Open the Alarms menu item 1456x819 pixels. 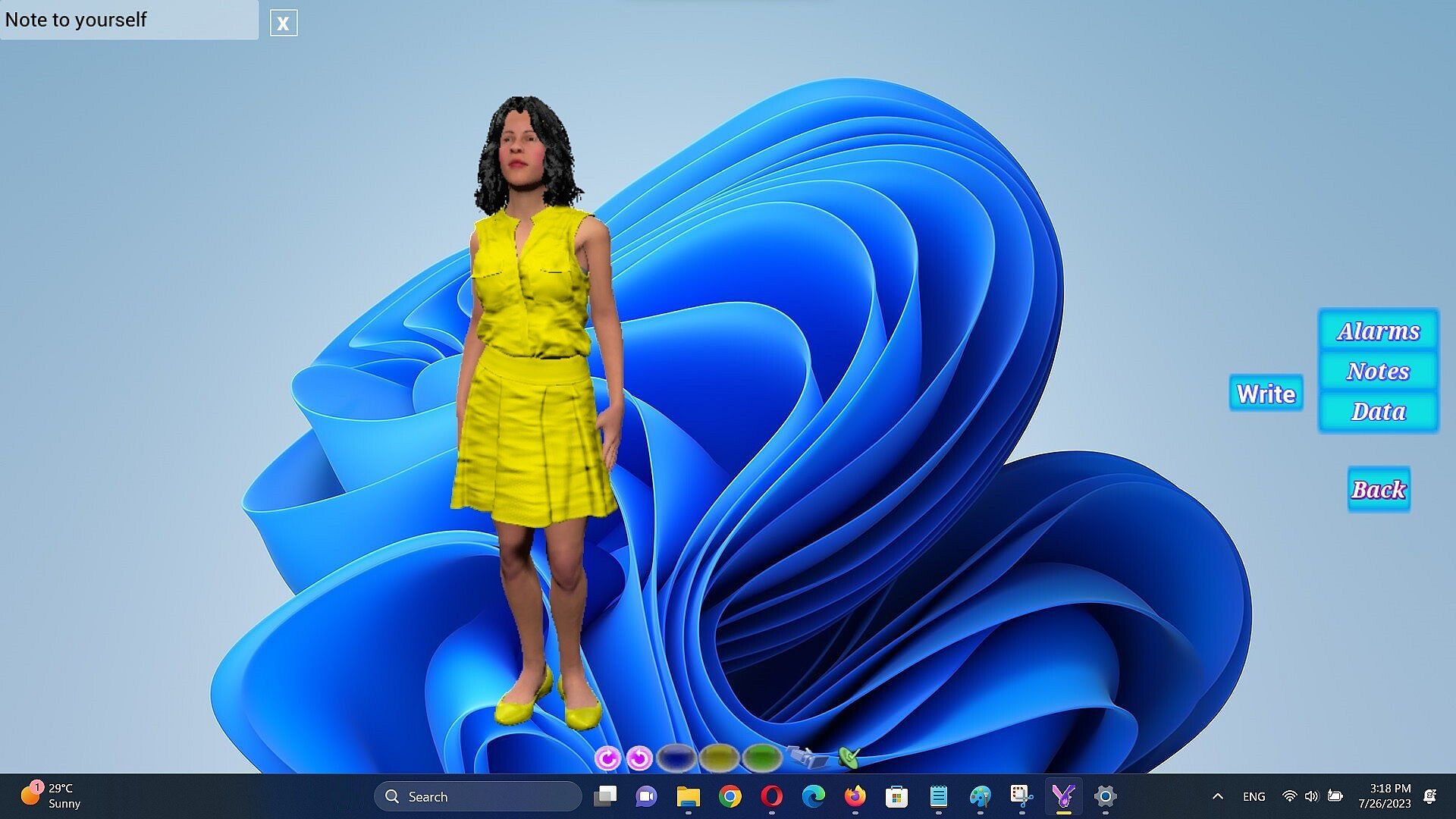[x=1378, y=331]
